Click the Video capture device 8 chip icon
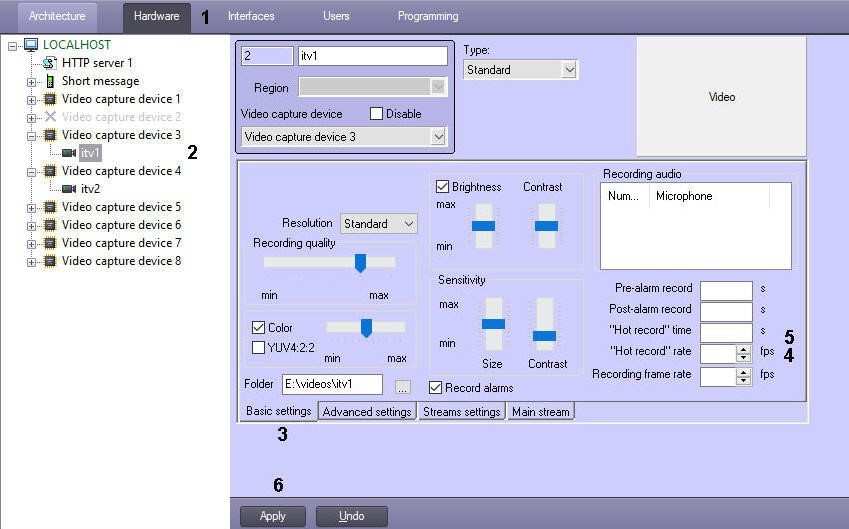The width and height of the screenshot is (849, 529). click(x=50, y=261)
